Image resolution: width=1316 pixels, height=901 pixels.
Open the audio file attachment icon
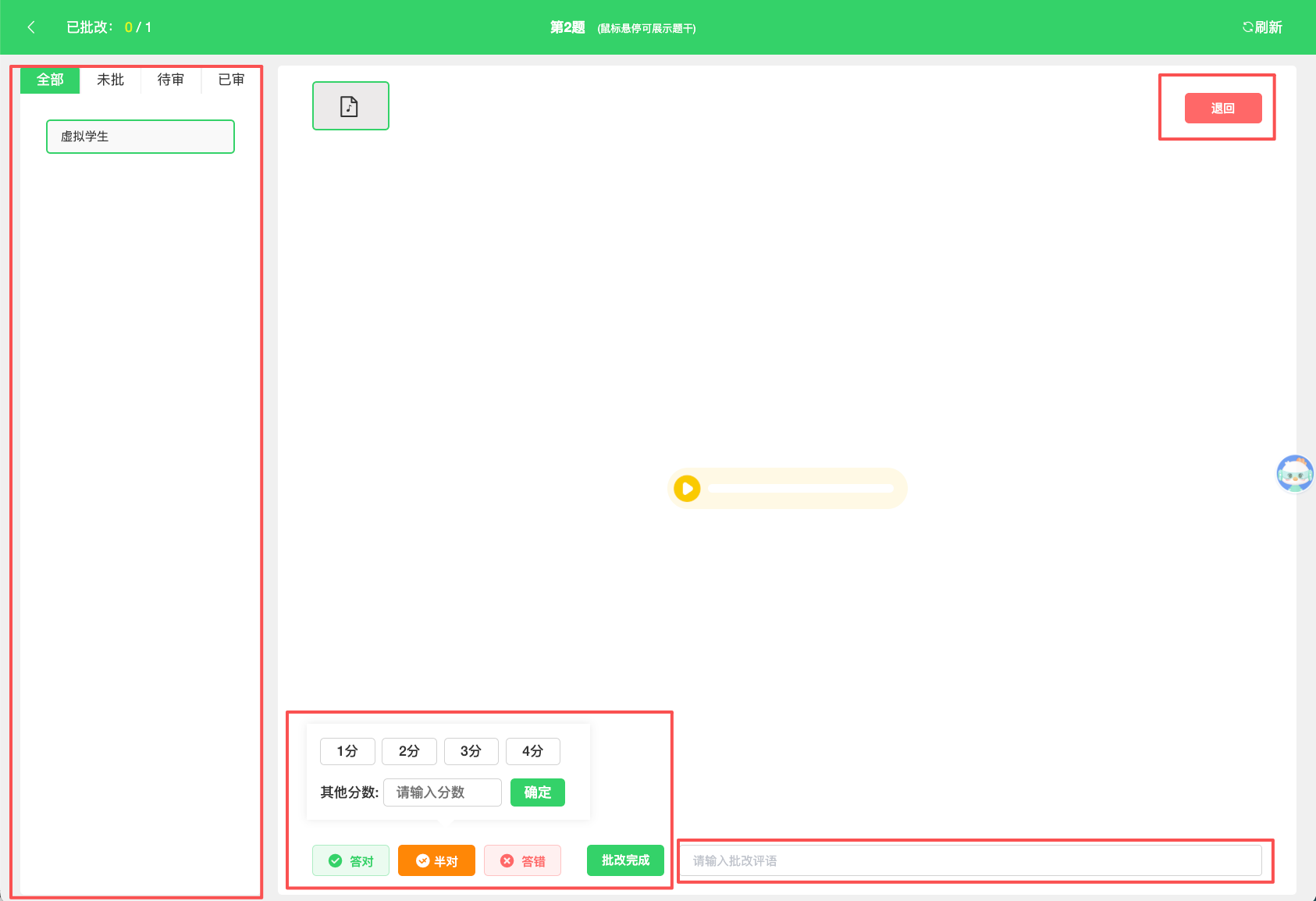click(x=350, y=105)
